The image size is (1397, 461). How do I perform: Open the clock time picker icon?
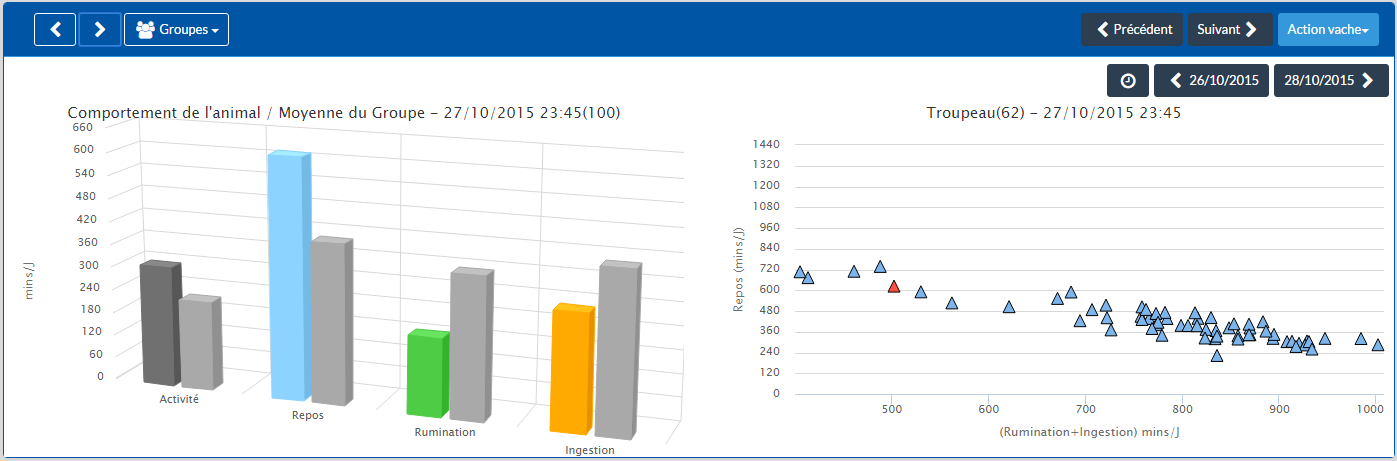(x=1128, y=80)
